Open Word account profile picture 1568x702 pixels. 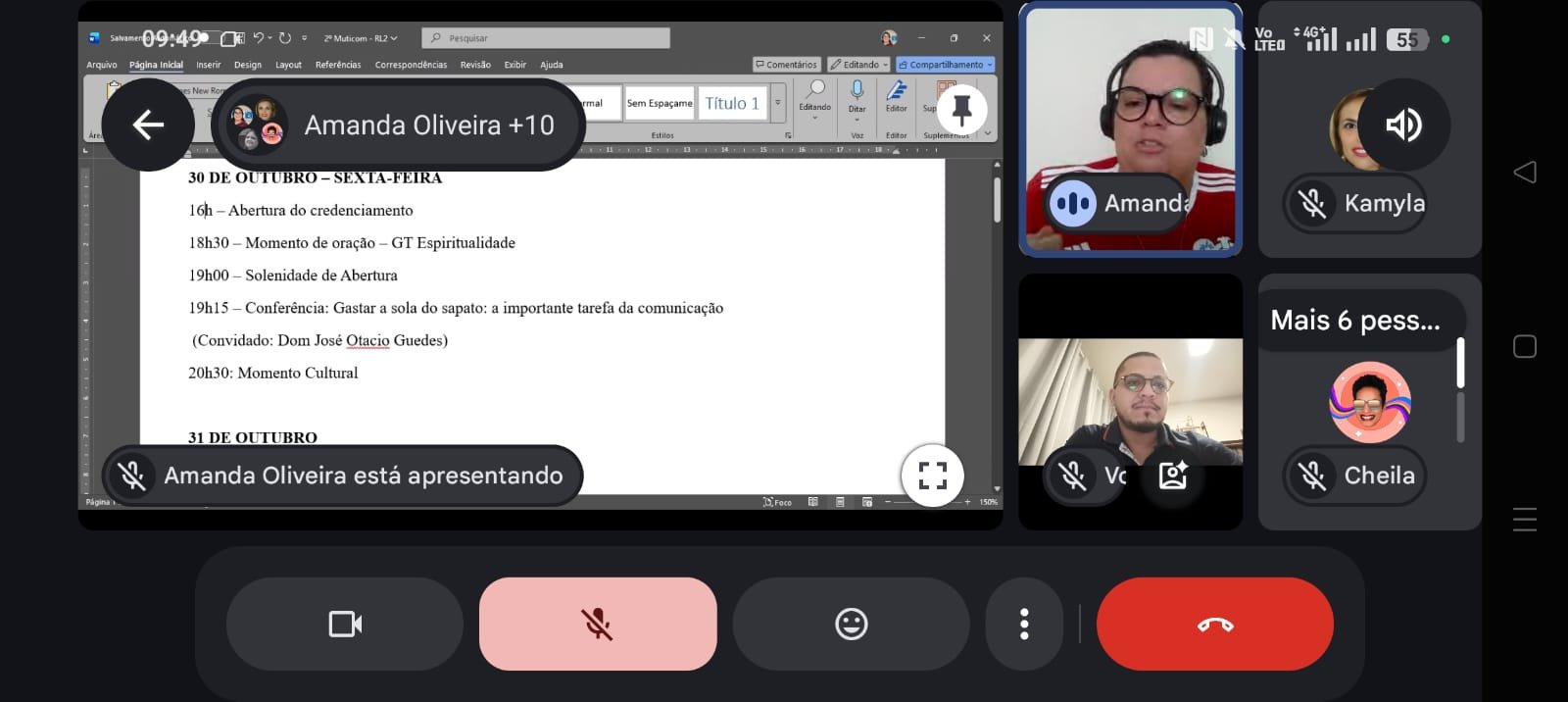pos(889,38)
